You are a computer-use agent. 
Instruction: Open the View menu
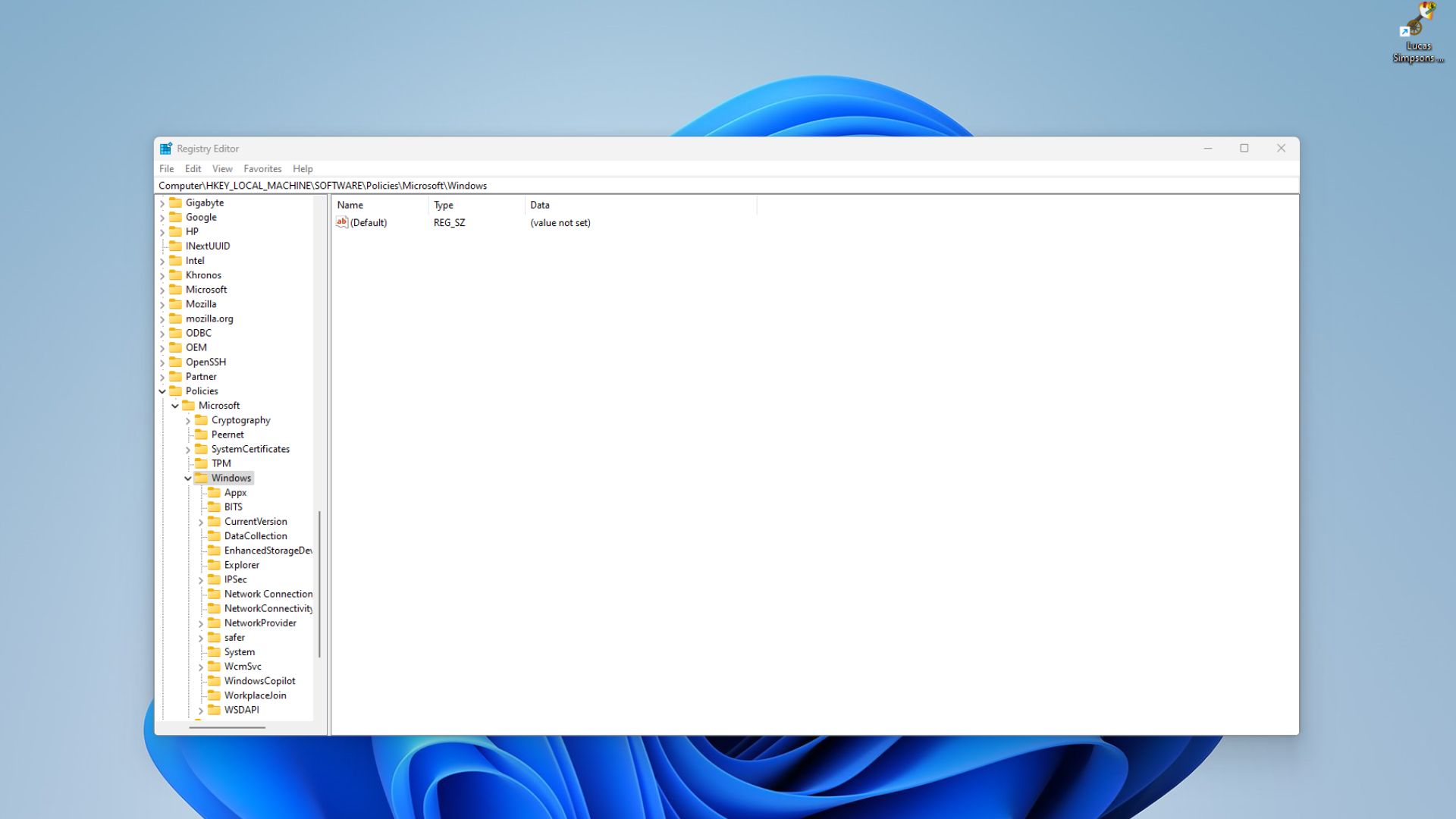tap(221, 168)
